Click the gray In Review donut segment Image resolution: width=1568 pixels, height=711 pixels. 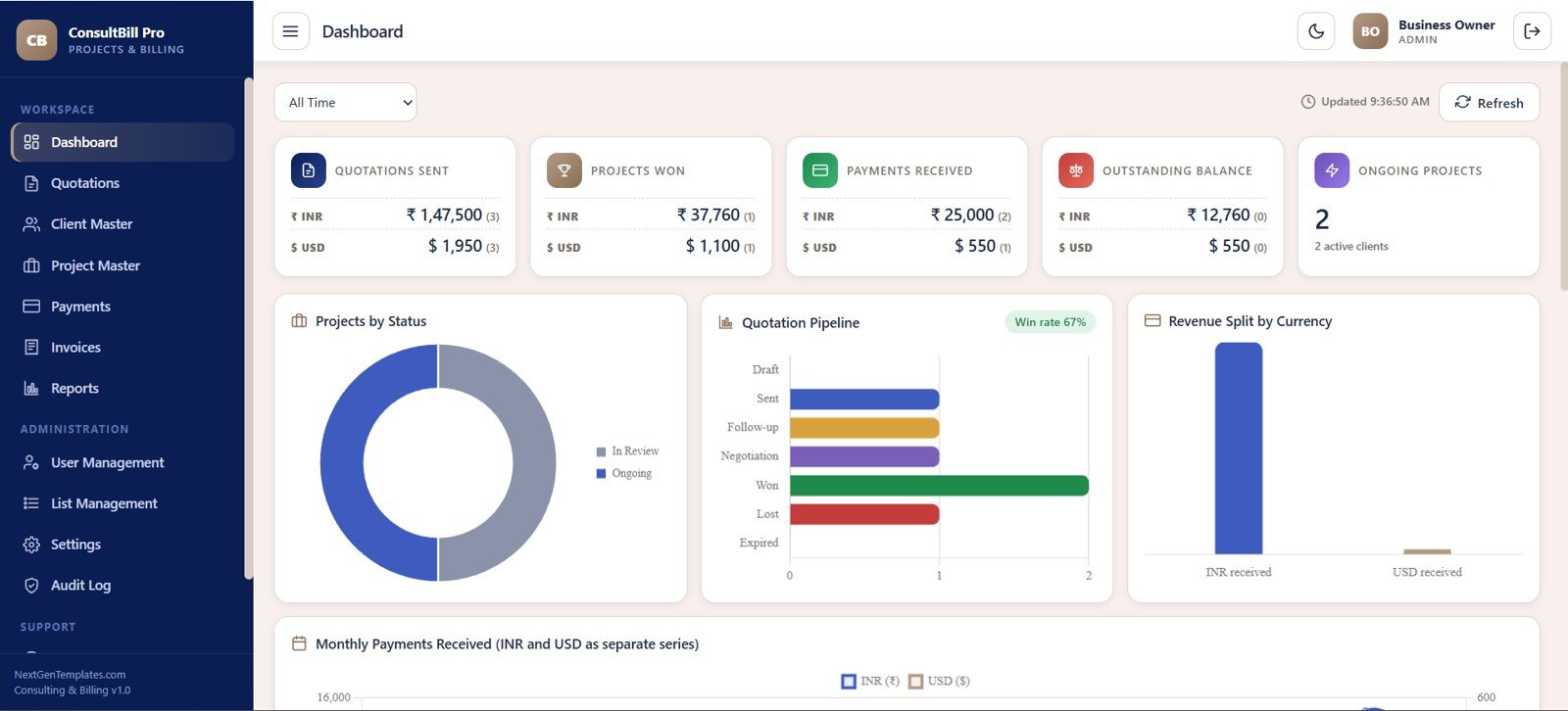[x=534, y=462]
